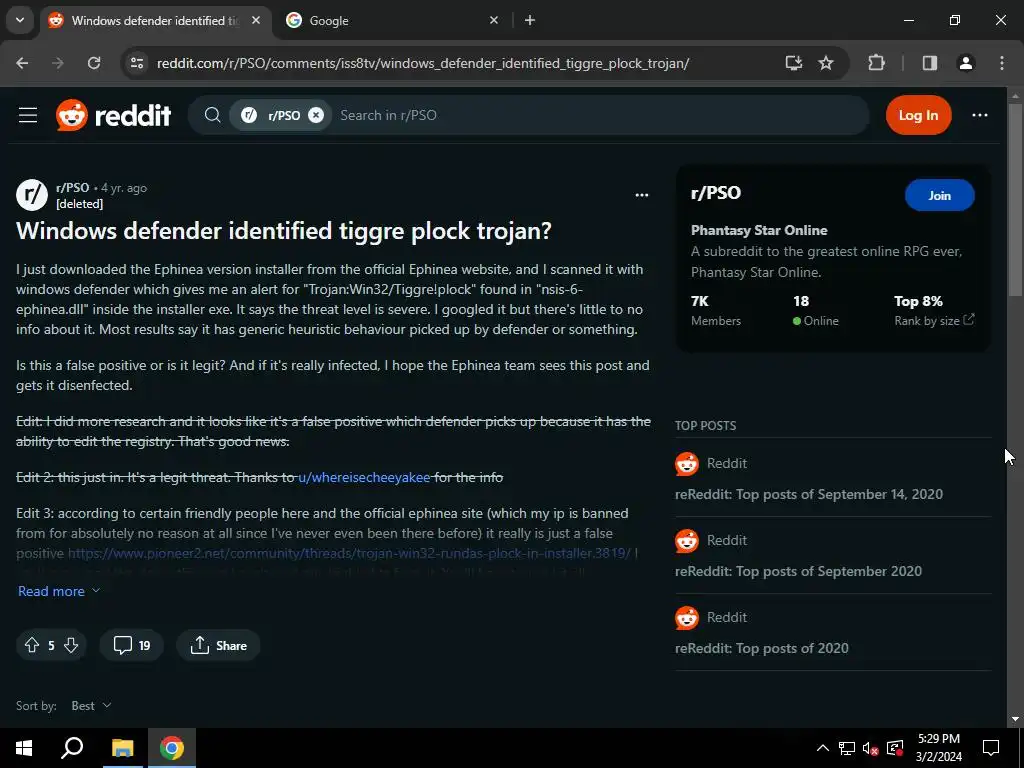Show hidden system tray icons
This screenshot has width=1024, height=768.
point(823,748)
